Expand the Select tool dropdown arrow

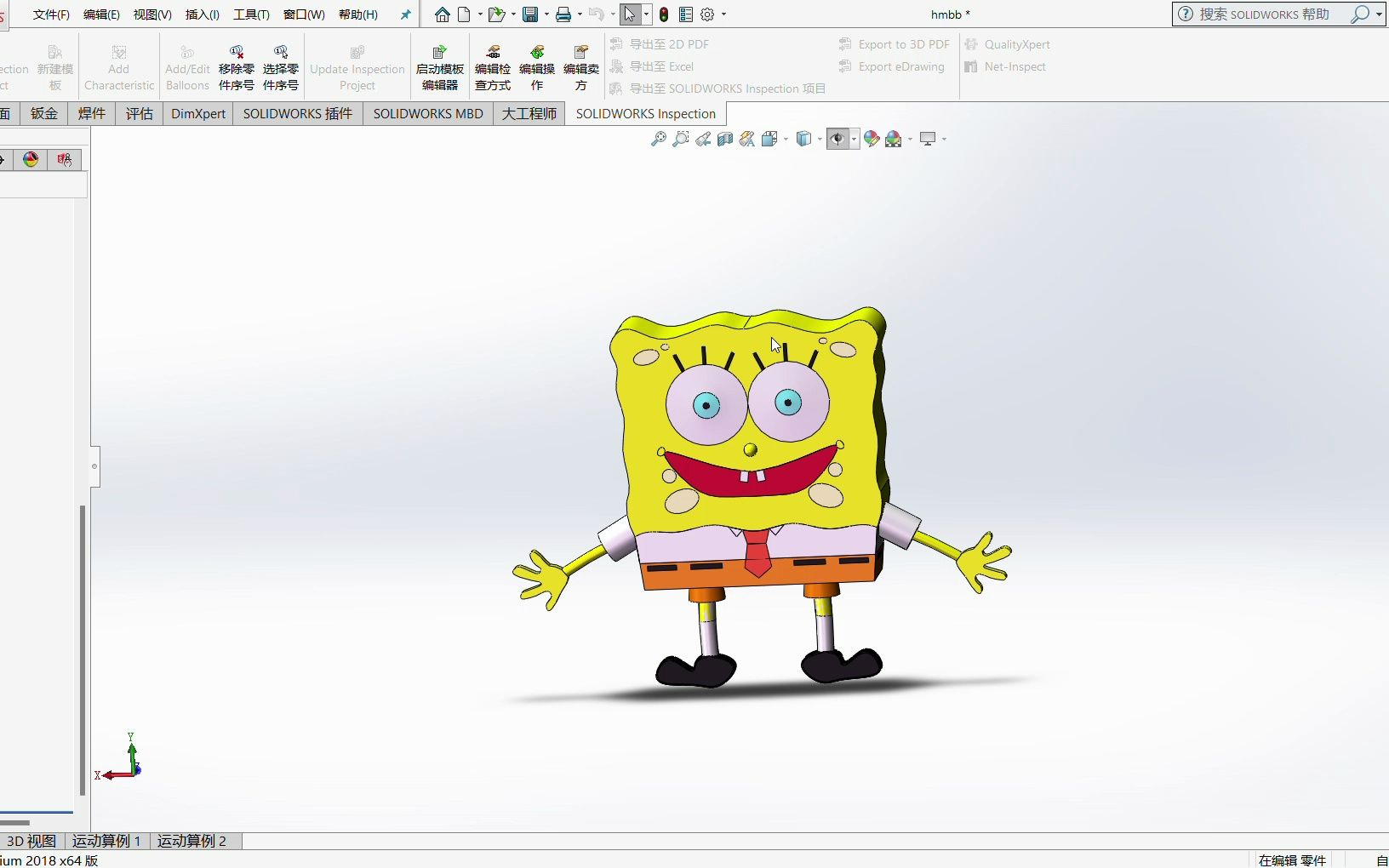click(x=647, y=14)
